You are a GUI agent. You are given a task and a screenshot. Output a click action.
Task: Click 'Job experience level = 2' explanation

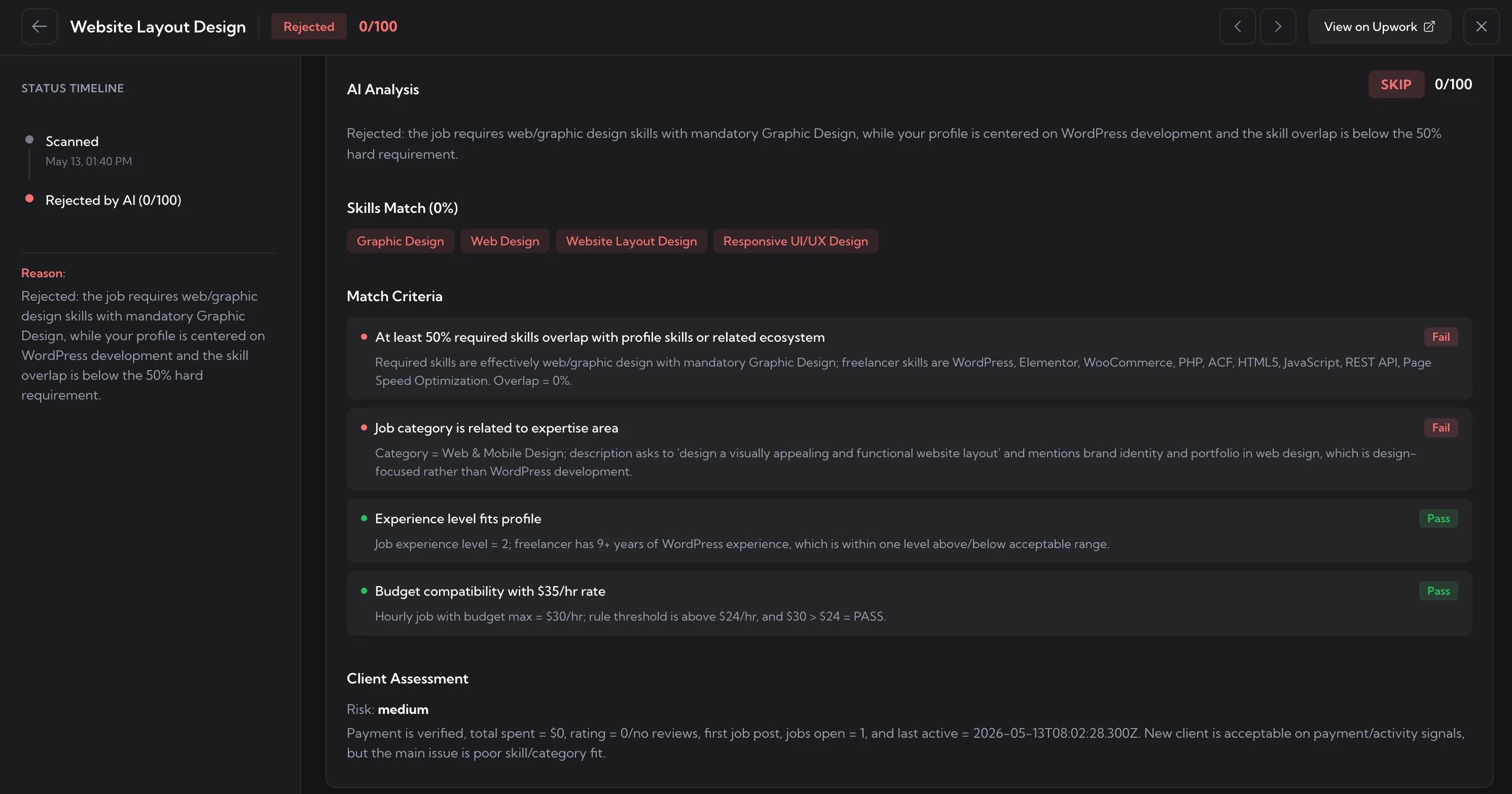coord(742,544)
